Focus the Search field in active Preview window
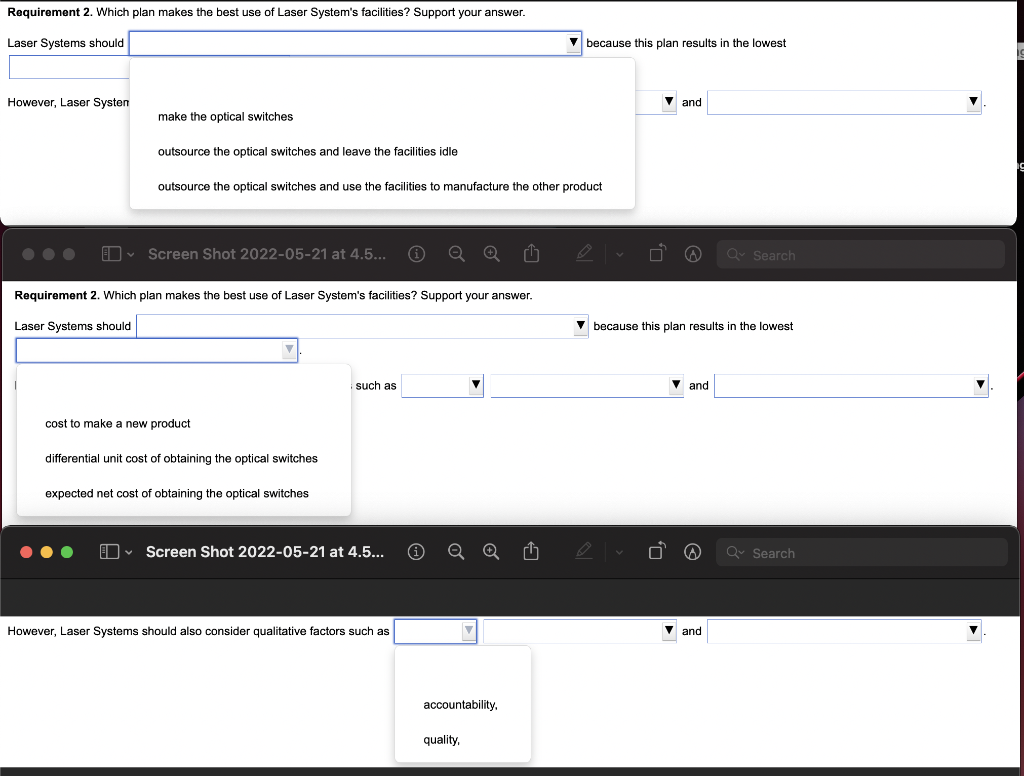1024x776 pixels. click(861, 553)
